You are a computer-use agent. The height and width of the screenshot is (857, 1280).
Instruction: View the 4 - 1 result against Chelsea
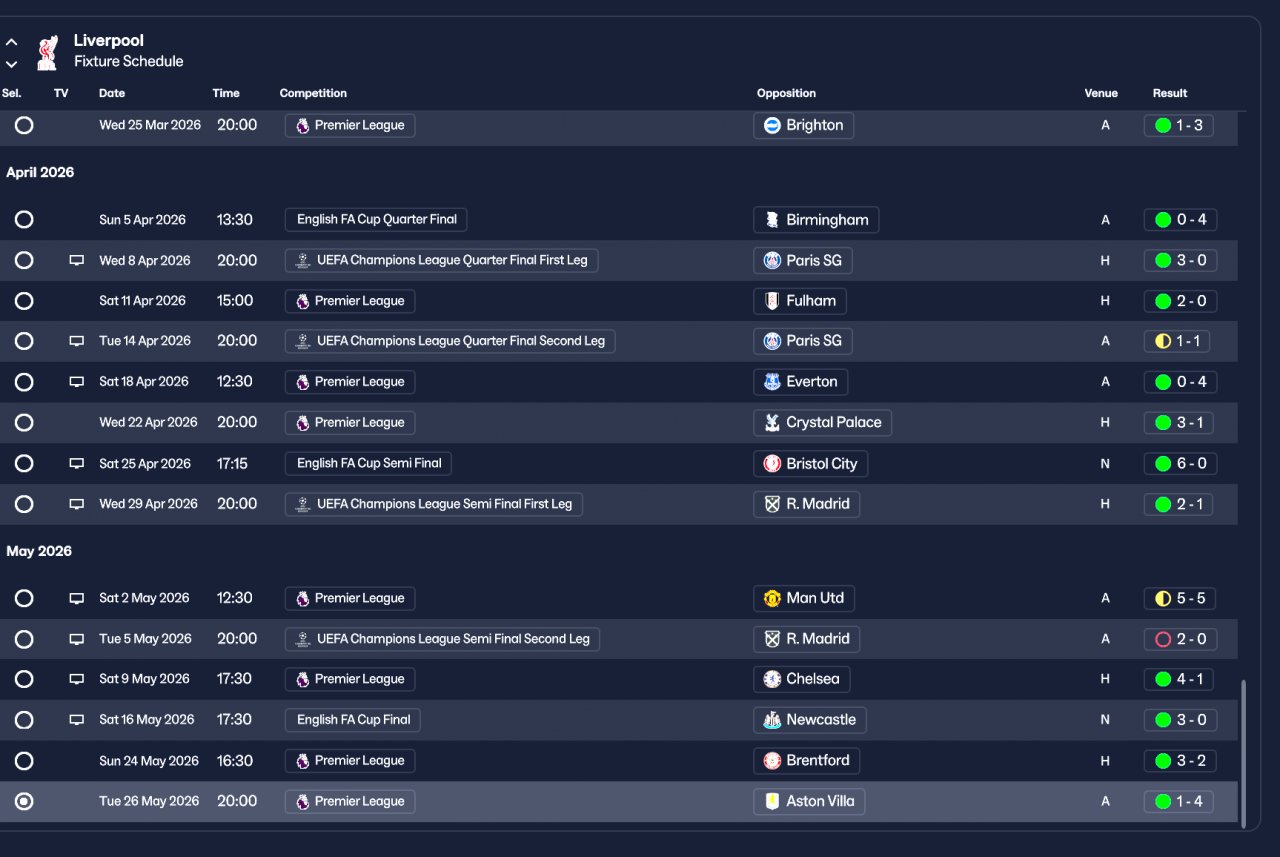pos(1179,679)
